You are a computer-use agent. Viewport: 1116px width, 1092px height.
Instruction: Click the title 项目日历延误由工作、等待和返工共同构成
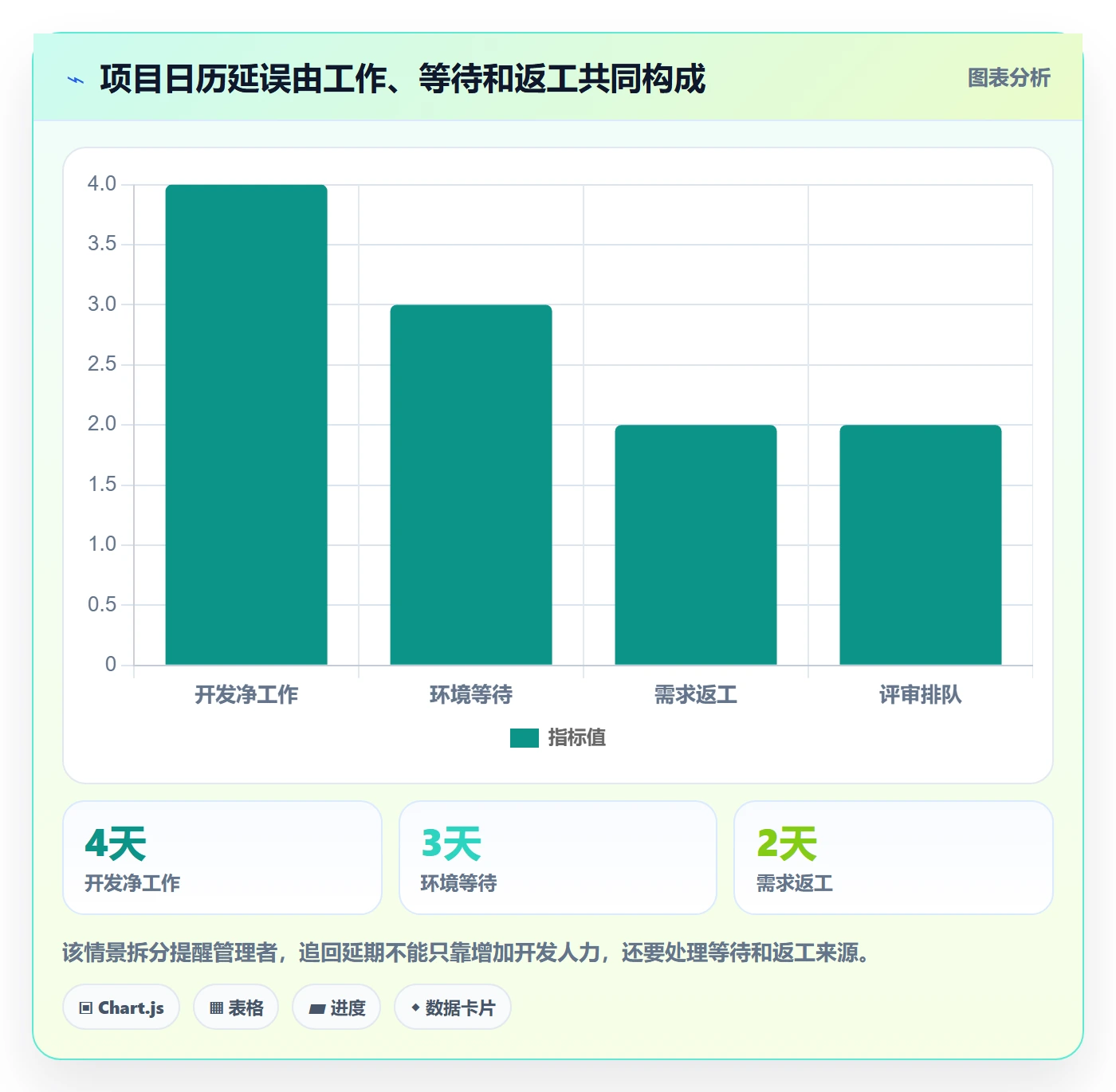403,80
